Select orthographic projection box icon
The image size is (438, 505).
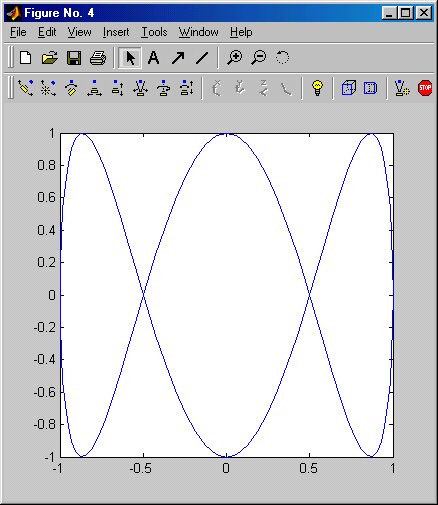[x=370, y=88]
